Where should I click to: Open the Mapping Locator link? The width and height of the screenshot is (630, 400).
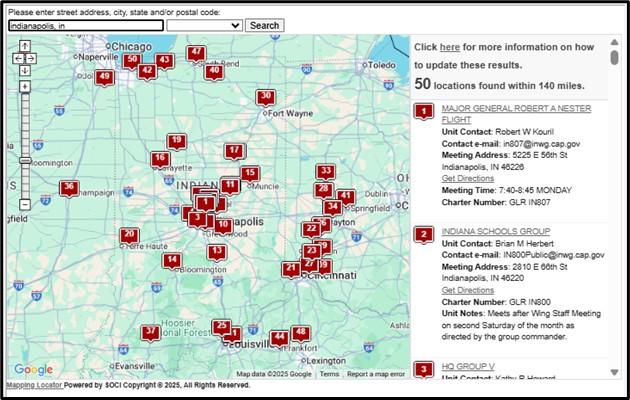pyautogui.click(x=35, y=385)
